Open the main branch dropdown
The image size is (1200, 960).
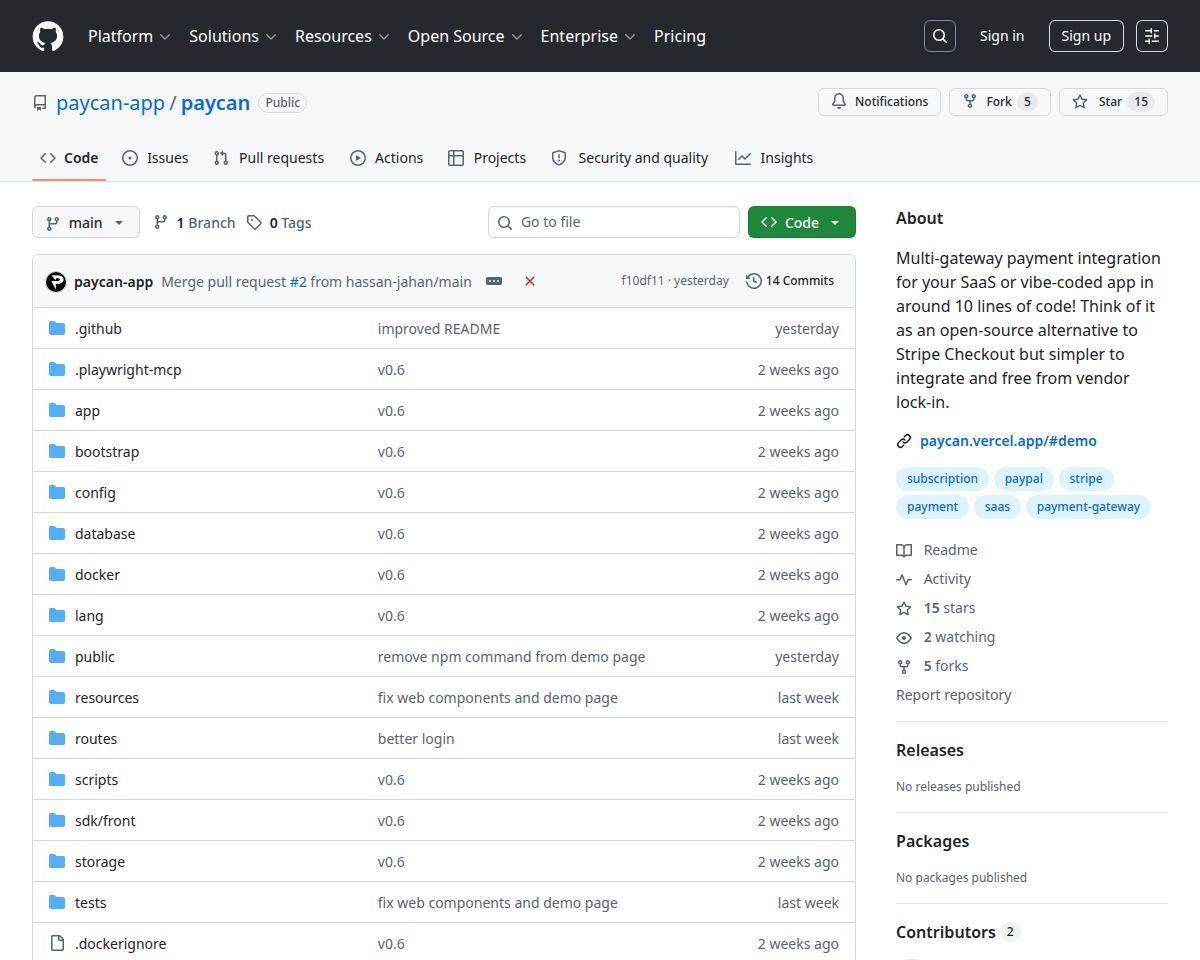[x=86, y=222]
